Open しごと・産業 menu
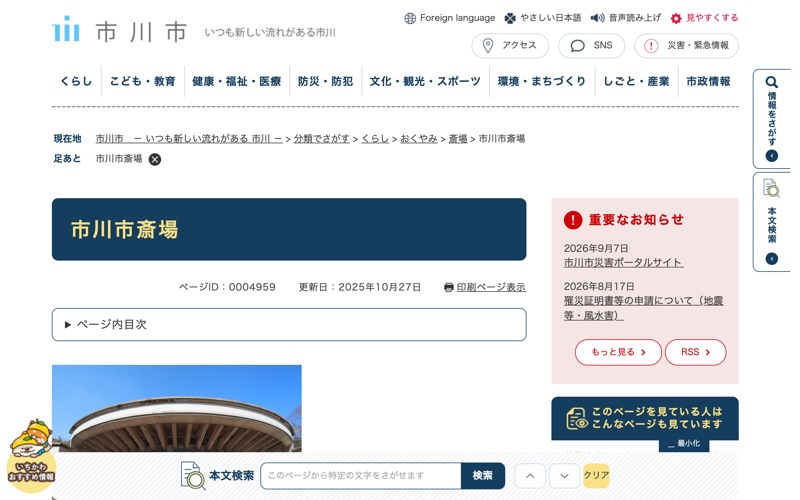 (x=636, y=81)
